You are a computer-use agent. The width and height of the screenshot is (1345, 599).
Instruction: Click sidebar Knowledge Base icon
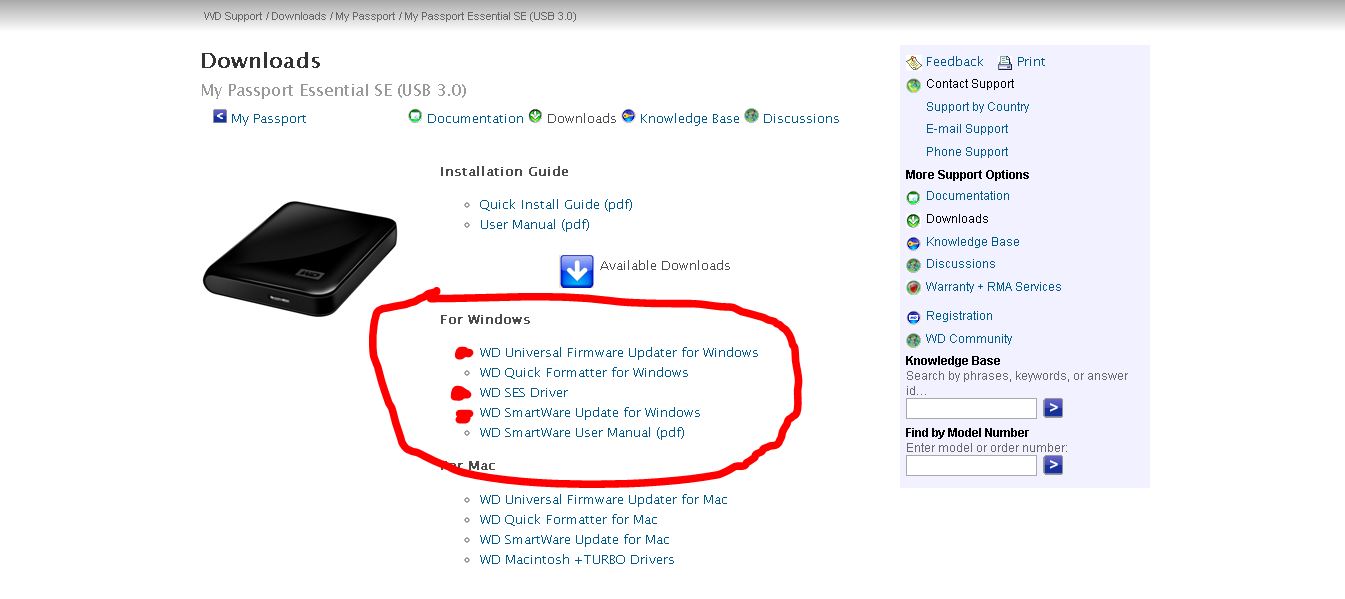point(913,243)
